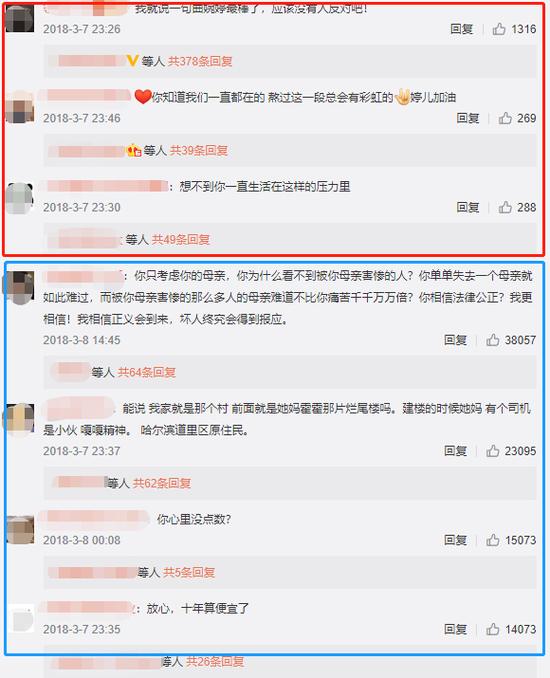This screenshot has width=550, height=678.
Task: Expand the 共378条回复 thread
Action: pyautogui.click(x=200, y=61)
